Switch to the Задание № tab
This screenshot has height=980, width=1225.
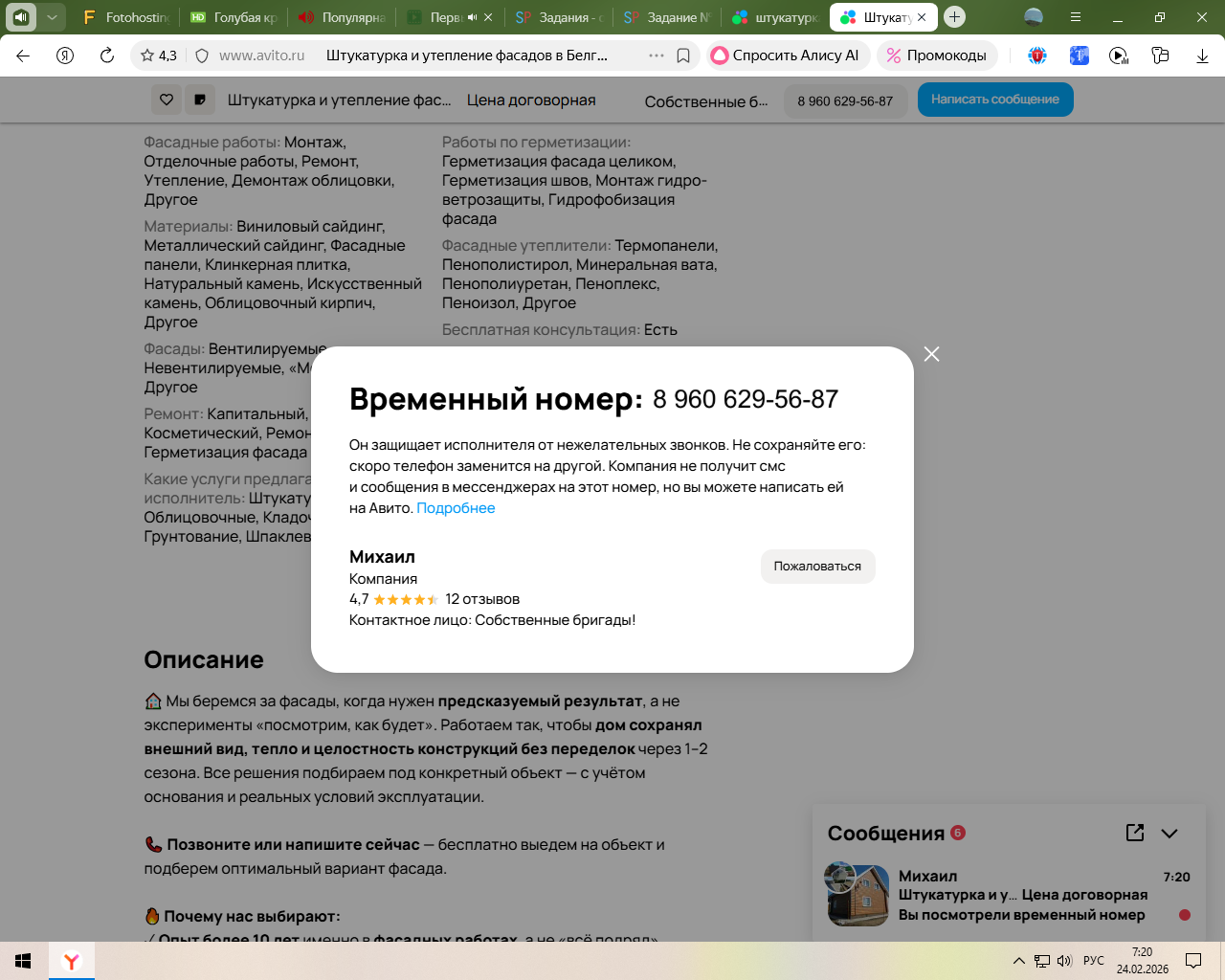(x=666, y=17)
